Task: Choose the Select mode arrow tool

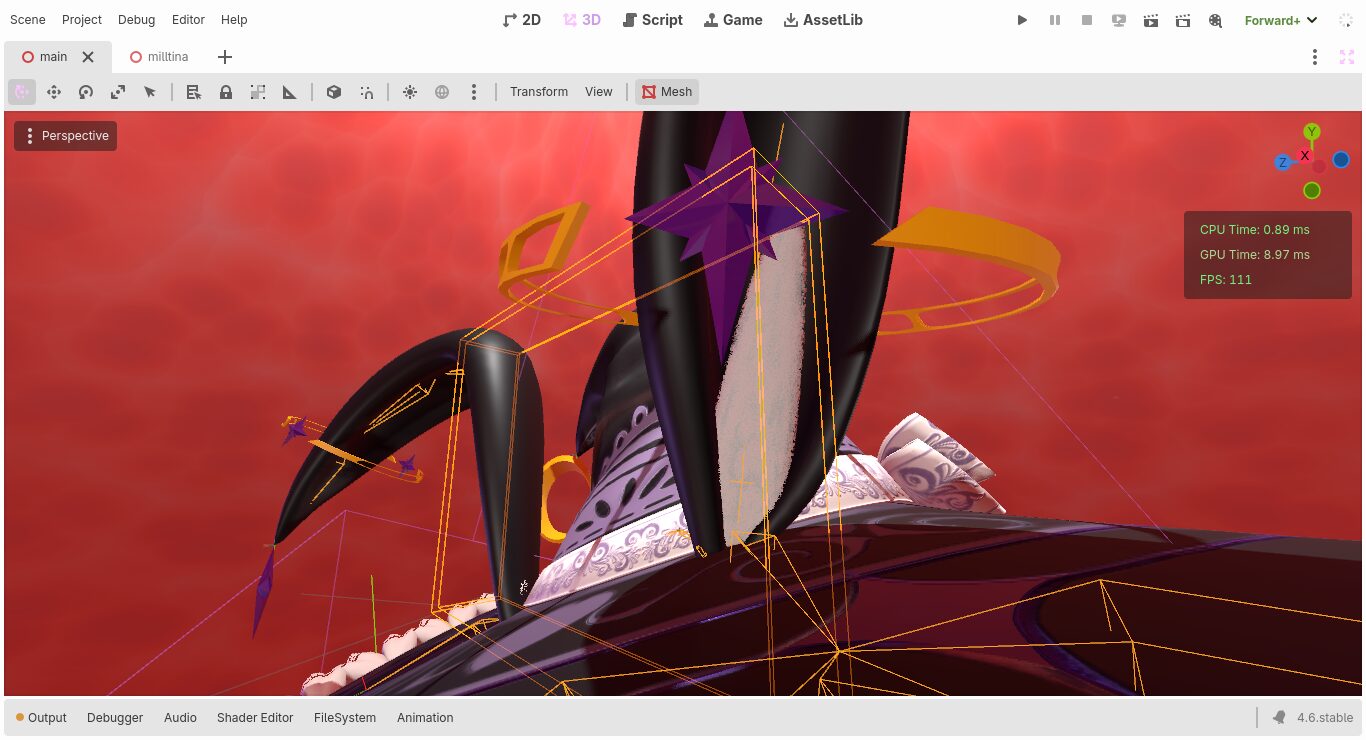Action: [x=150, y=92]
